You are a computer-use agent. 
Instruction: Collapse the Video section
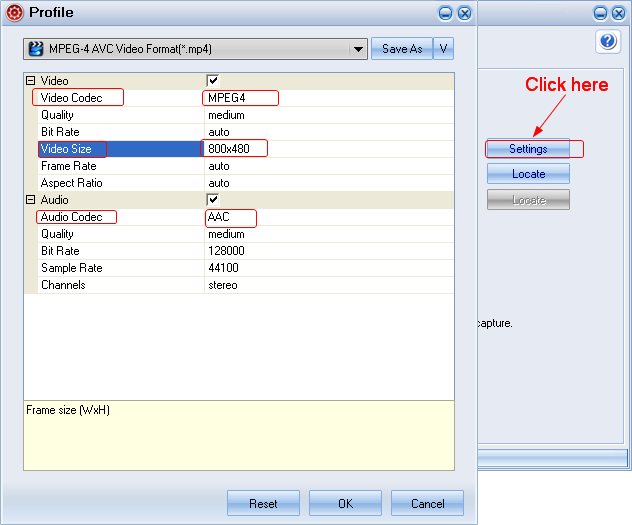click(31, 81)
